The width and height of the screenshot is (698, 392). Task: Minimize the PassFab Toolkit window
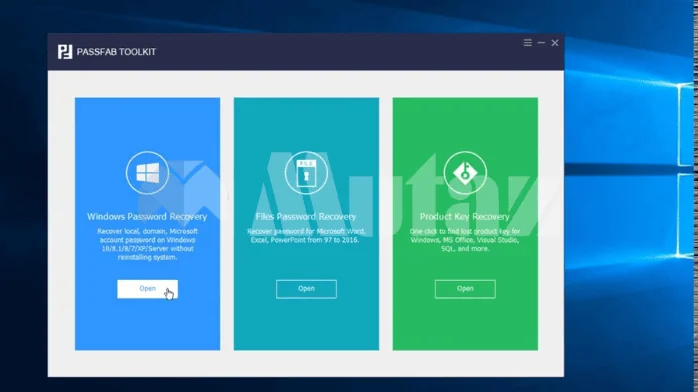point(541,43)
